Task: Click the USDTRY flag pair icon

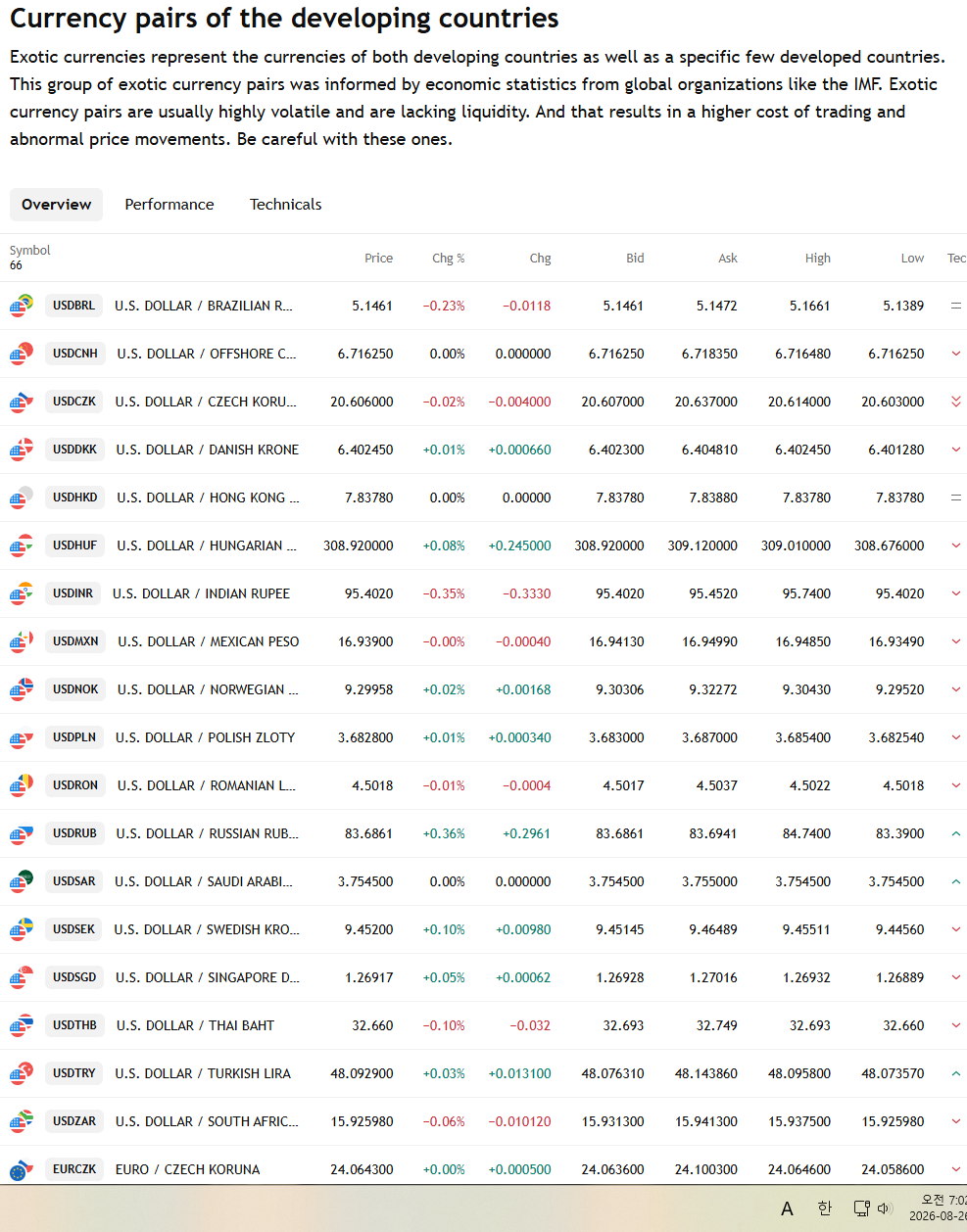Action: [22, 1073]
